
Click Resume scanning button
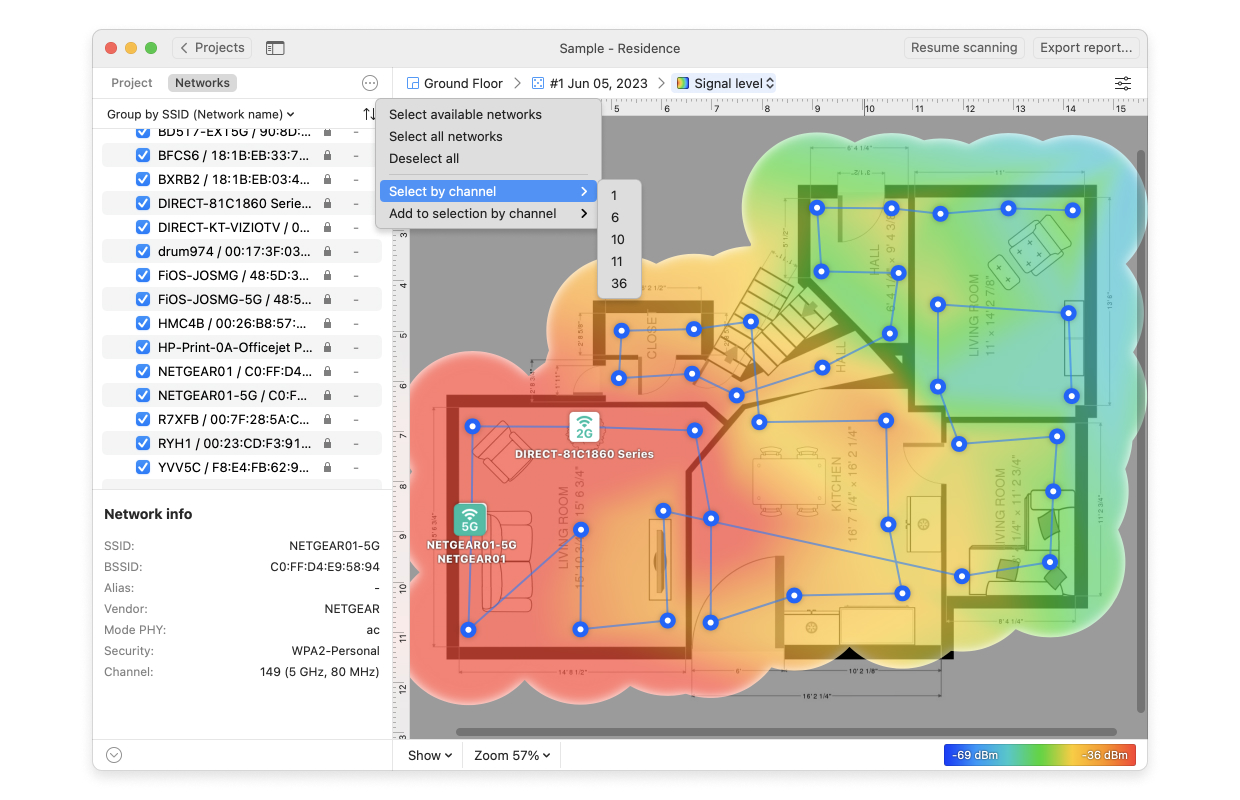tap(964, 48)
